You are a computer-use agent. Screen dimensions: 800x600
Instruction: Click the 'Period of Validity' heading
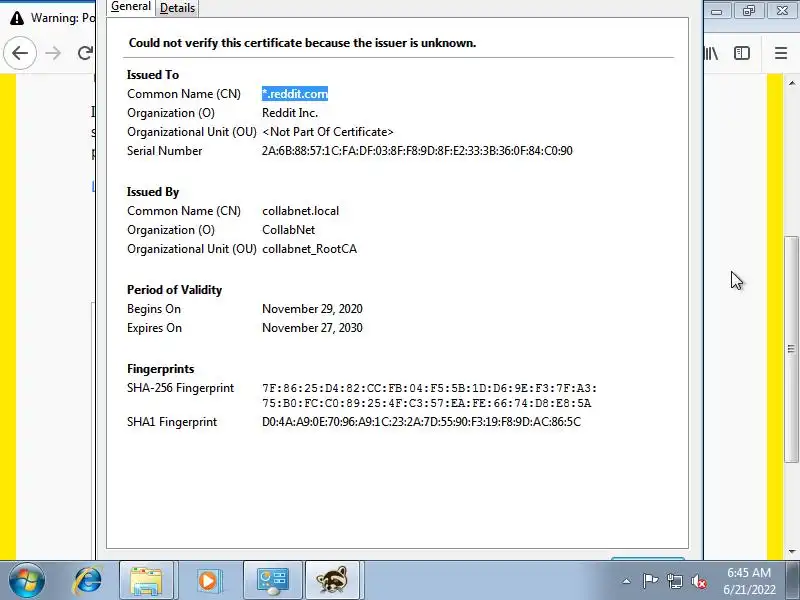click(x=174, y=290)
